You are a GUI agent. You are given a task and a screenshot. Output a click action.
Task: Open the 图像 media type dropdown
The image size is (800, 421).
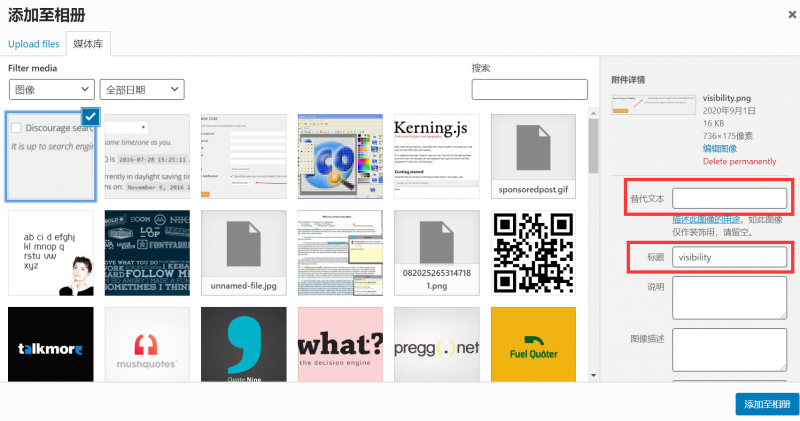coord(52,89)
